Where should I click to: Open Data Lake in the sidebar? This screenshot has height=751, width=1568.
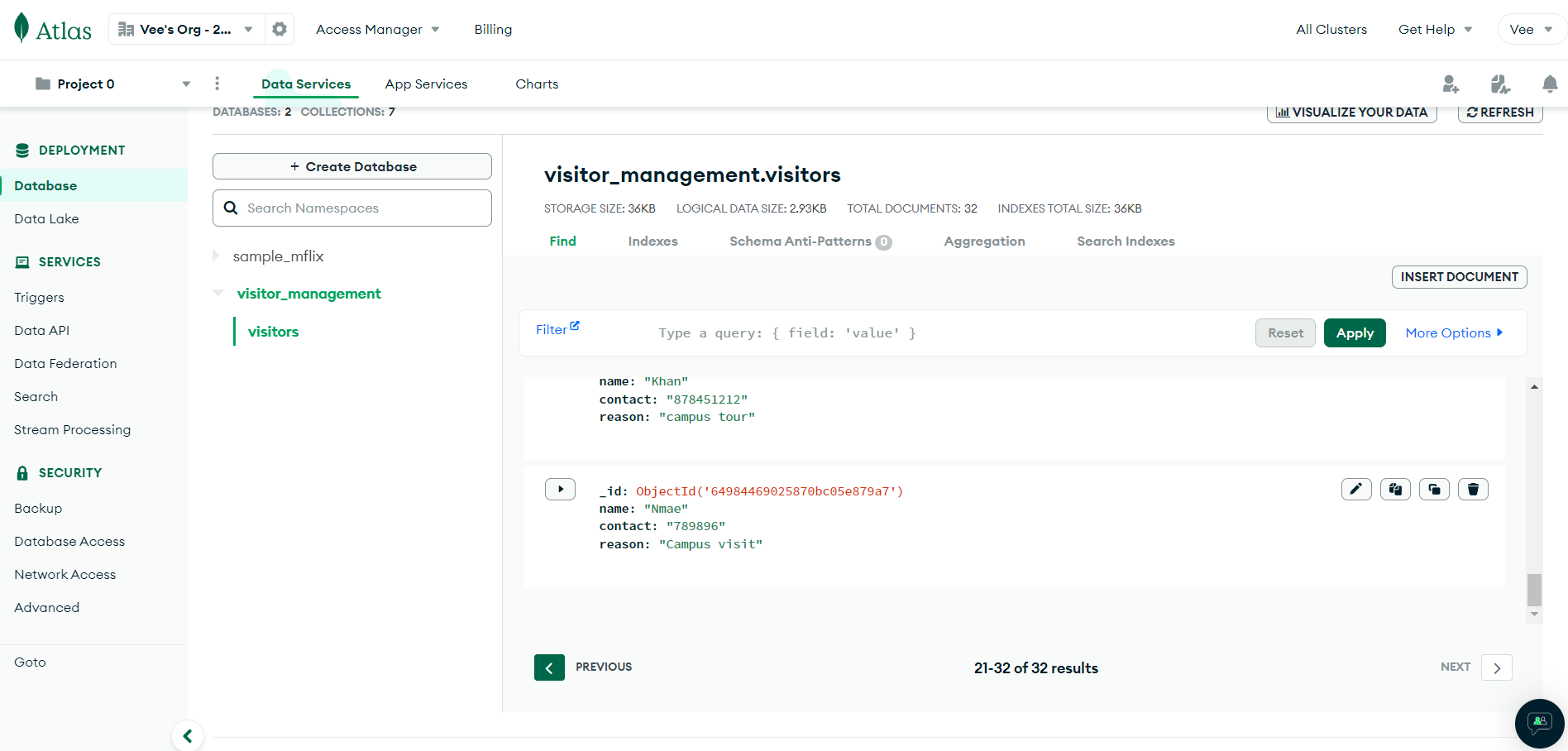(46, 218)
